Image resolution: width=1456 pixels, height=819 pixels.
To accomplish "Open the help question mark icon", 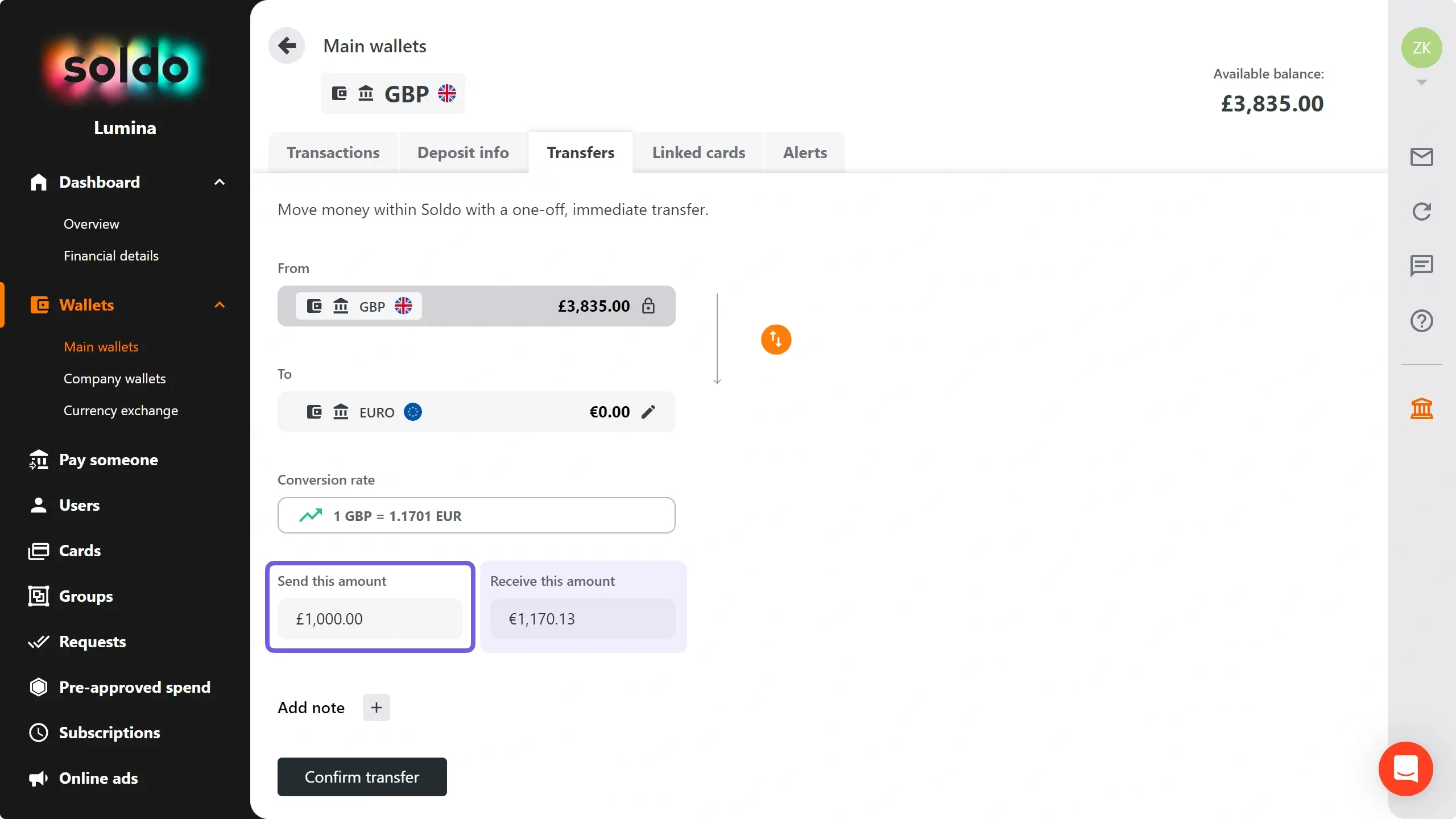I will 1421,321.
